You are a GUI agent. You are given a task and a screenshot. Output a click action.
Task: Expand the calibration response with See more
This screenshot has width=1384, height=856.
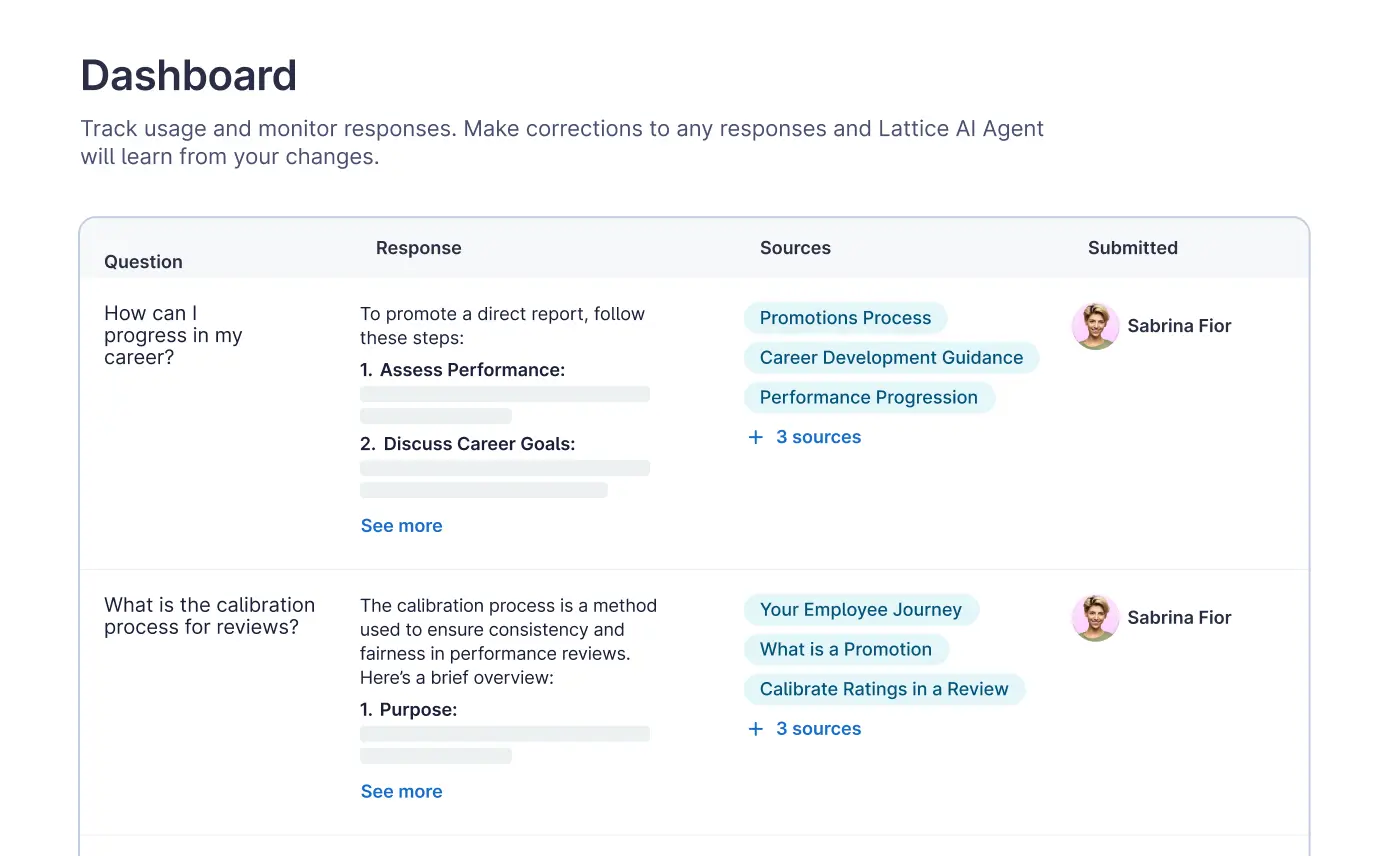tap(401, 792)
